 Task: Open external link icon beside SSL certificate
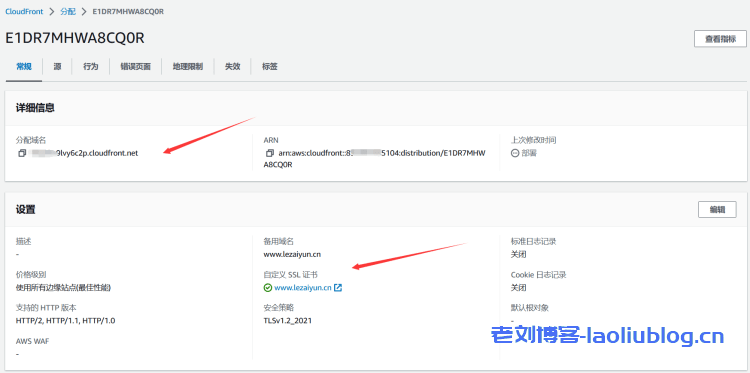pyautogui.click(x=338, y=288)
